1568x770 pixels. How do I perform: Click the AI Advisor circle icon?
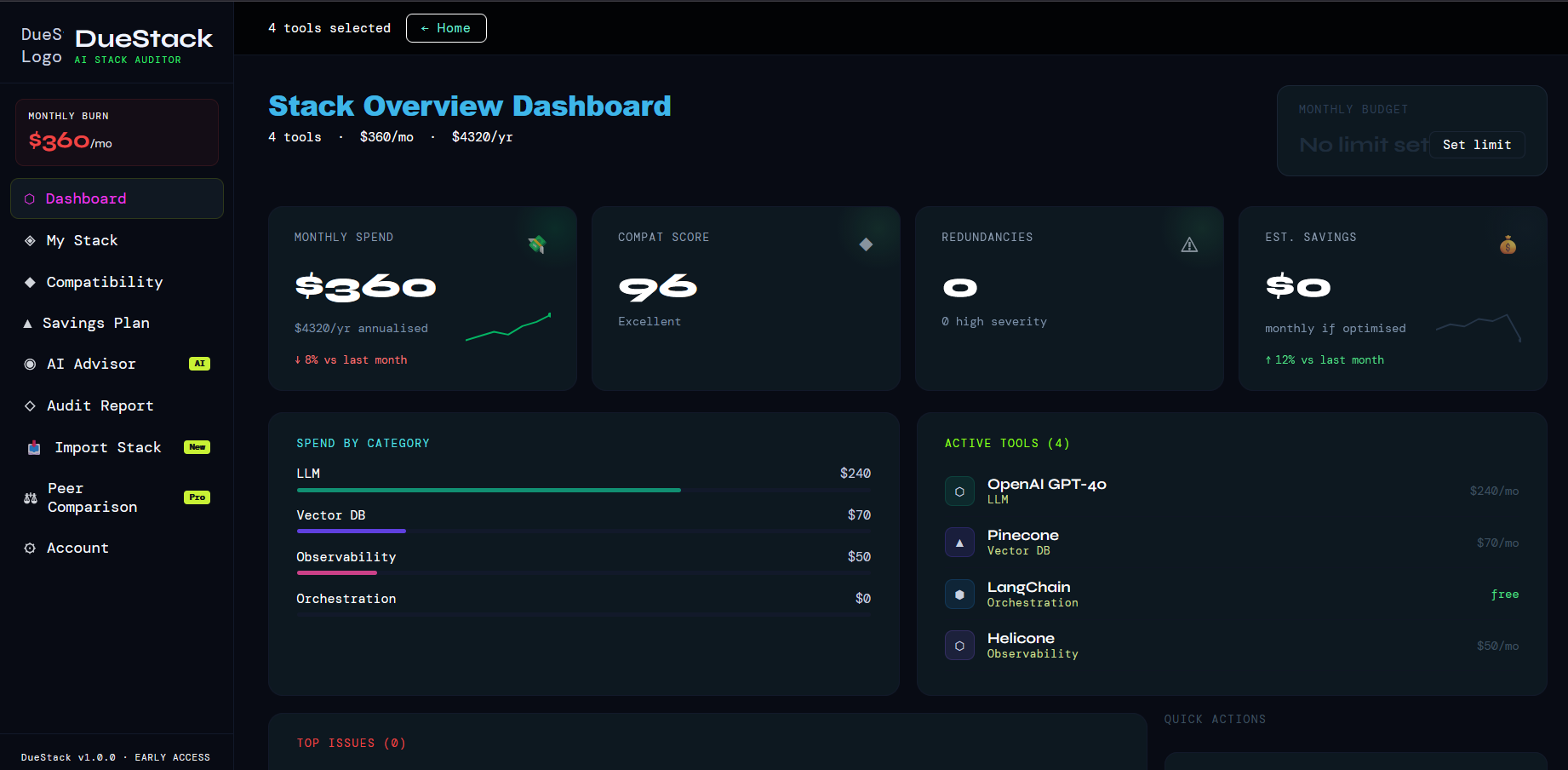point(30,365)
